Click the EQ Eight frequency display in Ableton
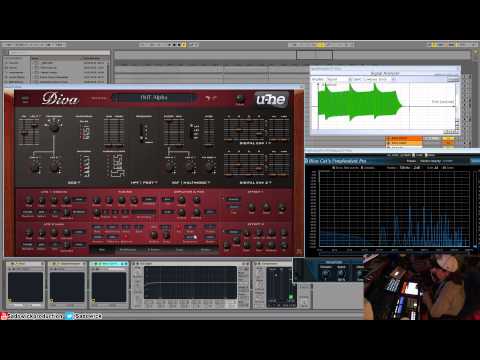480x360 pixels. tap(190, 282)
